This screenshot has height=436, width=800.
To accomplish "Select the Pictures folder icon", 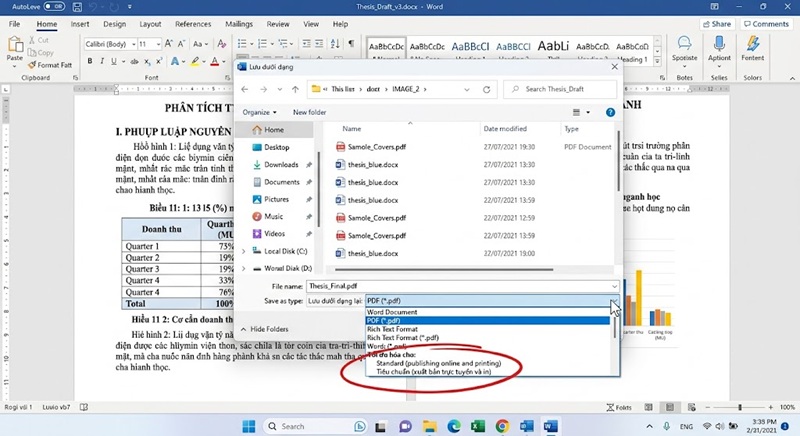I will tap(257, 199).
